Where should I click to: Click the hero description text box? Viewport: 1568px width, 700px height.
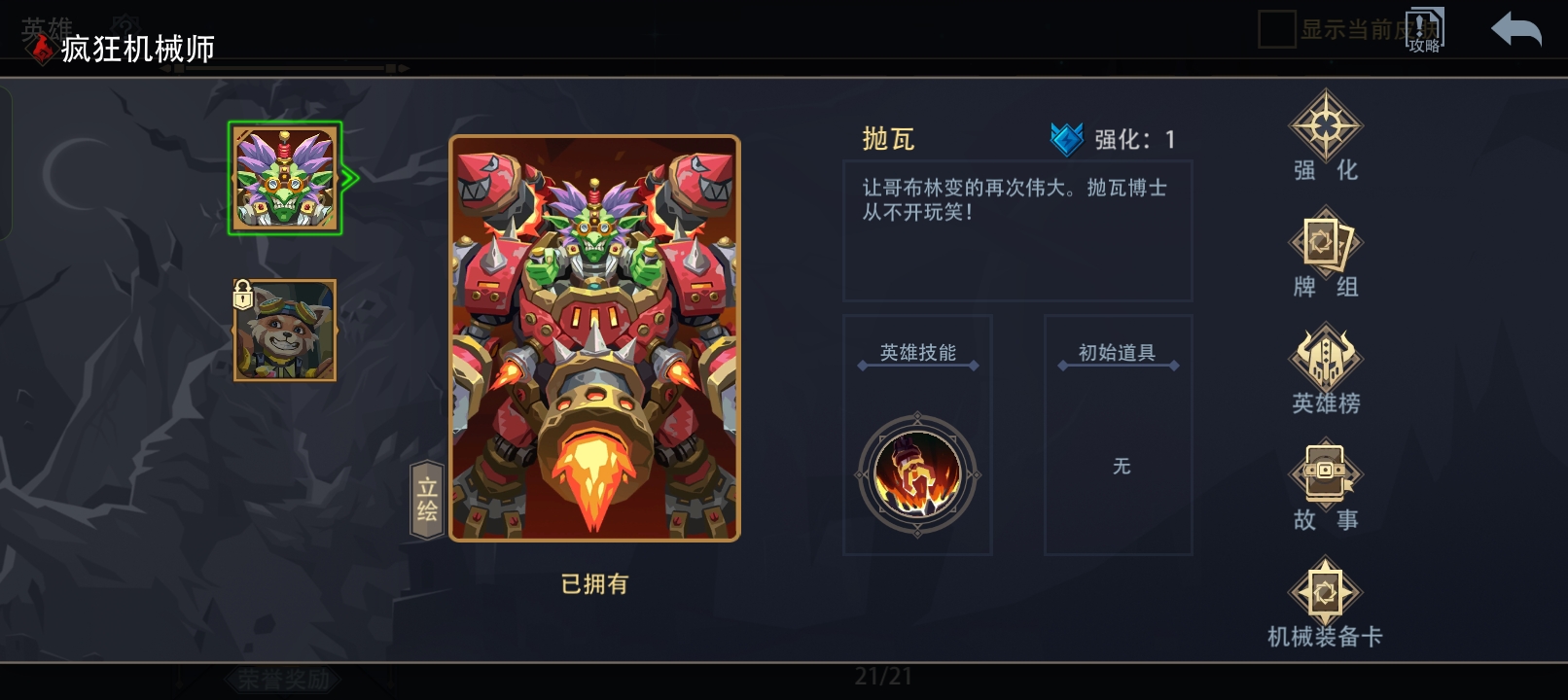pos(1017,231)
